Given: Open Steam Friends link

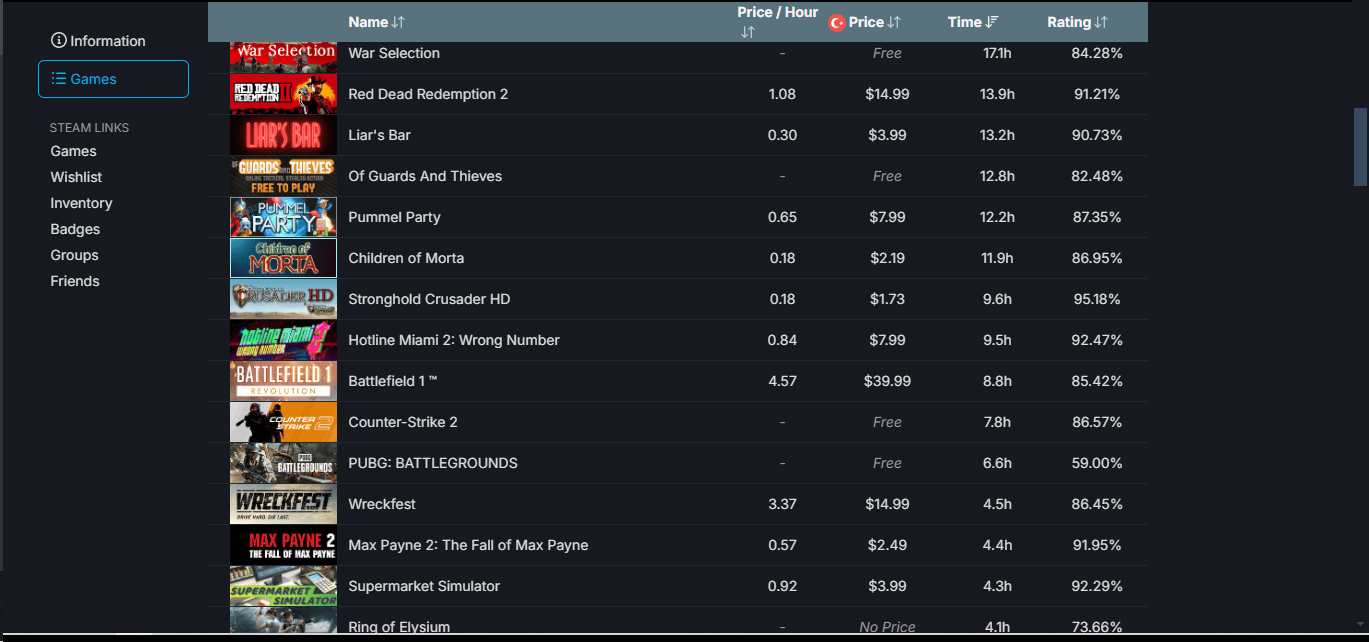Looking at the screenshot, I should 76,281.
